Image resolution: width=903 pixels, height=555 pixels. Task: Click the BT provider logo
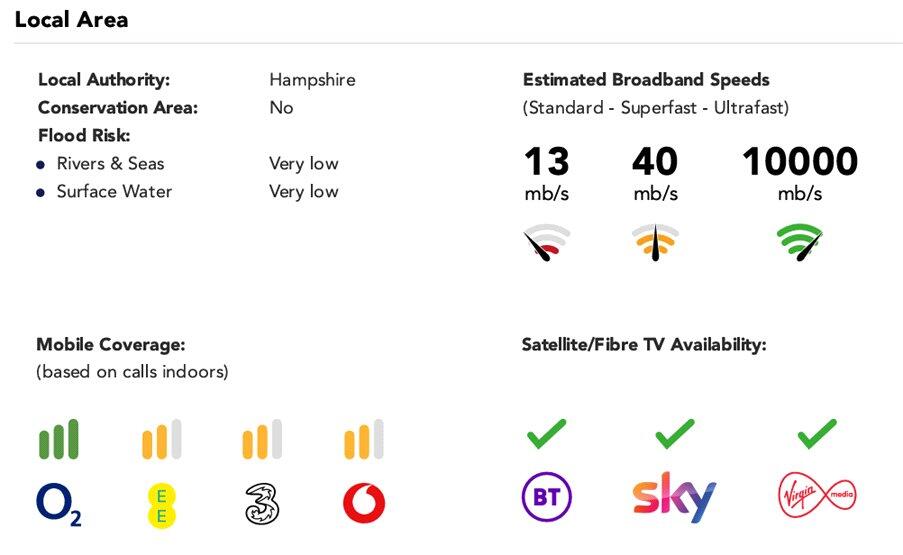click(546, 498)
